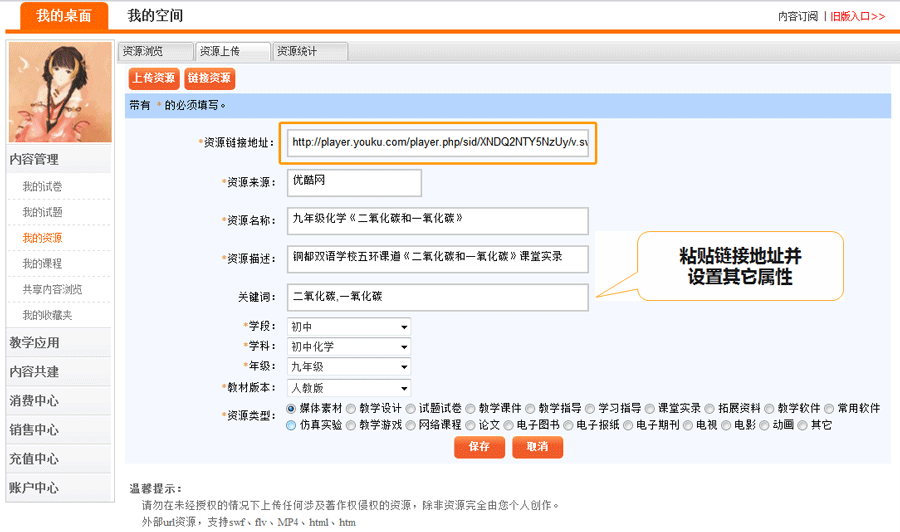Pick the 仿真实验 radio button
The width and height of the screenshot is (900, 532).
tap(292, 424)
